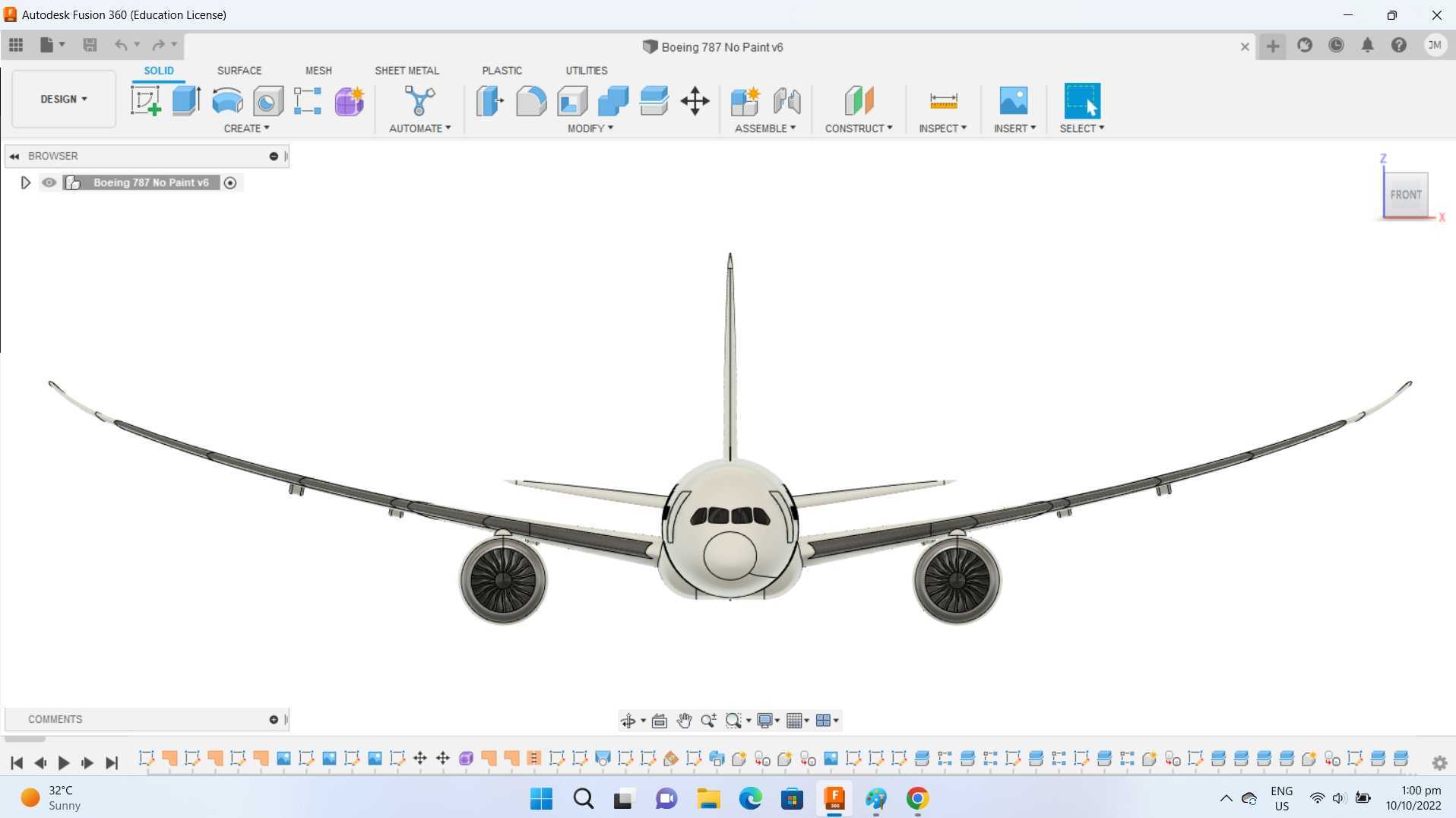Open the Job Status clock icon
The width and height of the screenshot is (1456, 818).
1336,46
